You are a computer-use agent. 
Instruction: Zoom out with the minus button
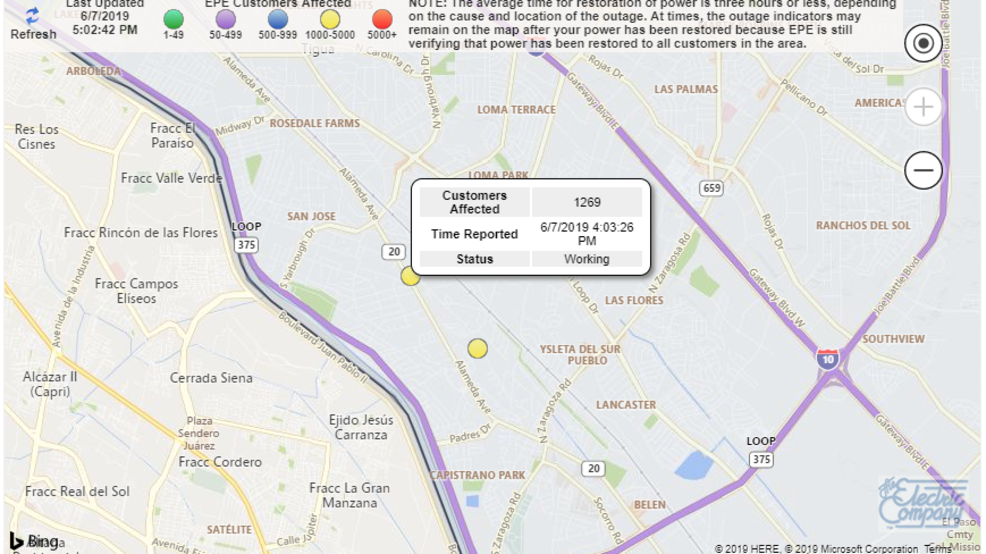click(x=923, y=171)
